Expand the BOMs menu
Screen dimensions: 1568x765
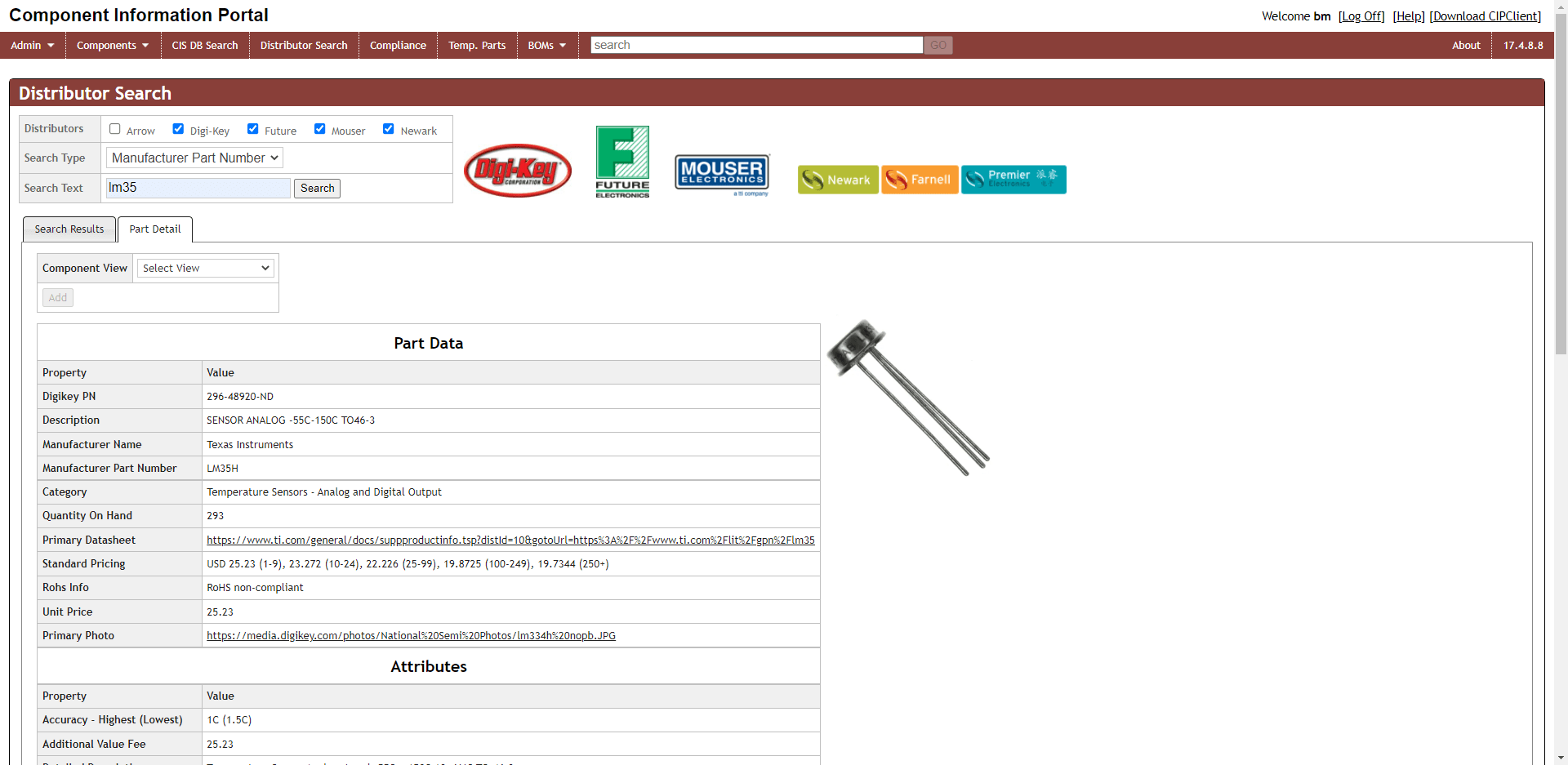pyautogui.click(x=546, y=46)
